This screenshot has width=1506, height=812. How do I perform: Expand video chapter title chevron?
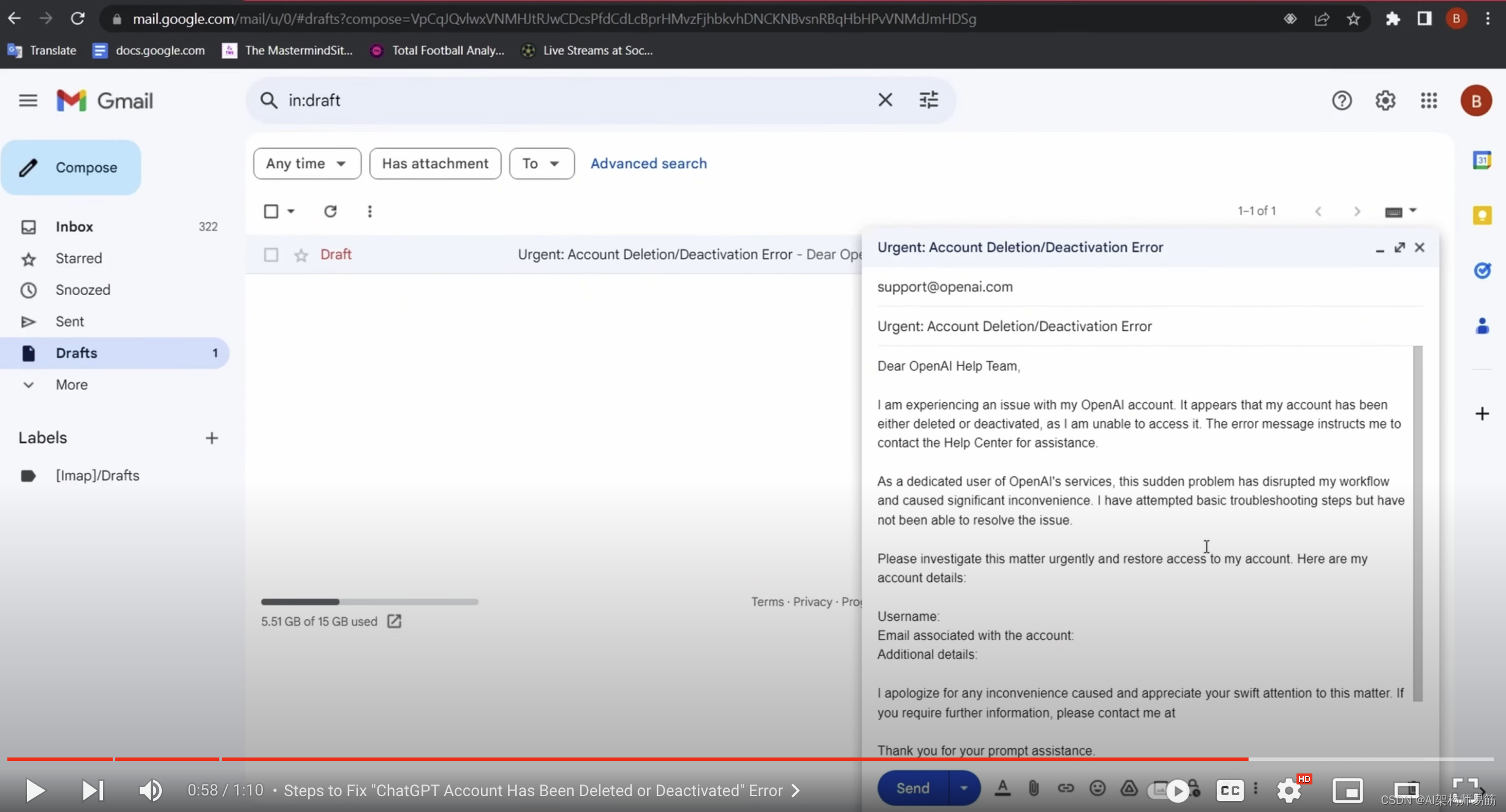tap(795, 791)
